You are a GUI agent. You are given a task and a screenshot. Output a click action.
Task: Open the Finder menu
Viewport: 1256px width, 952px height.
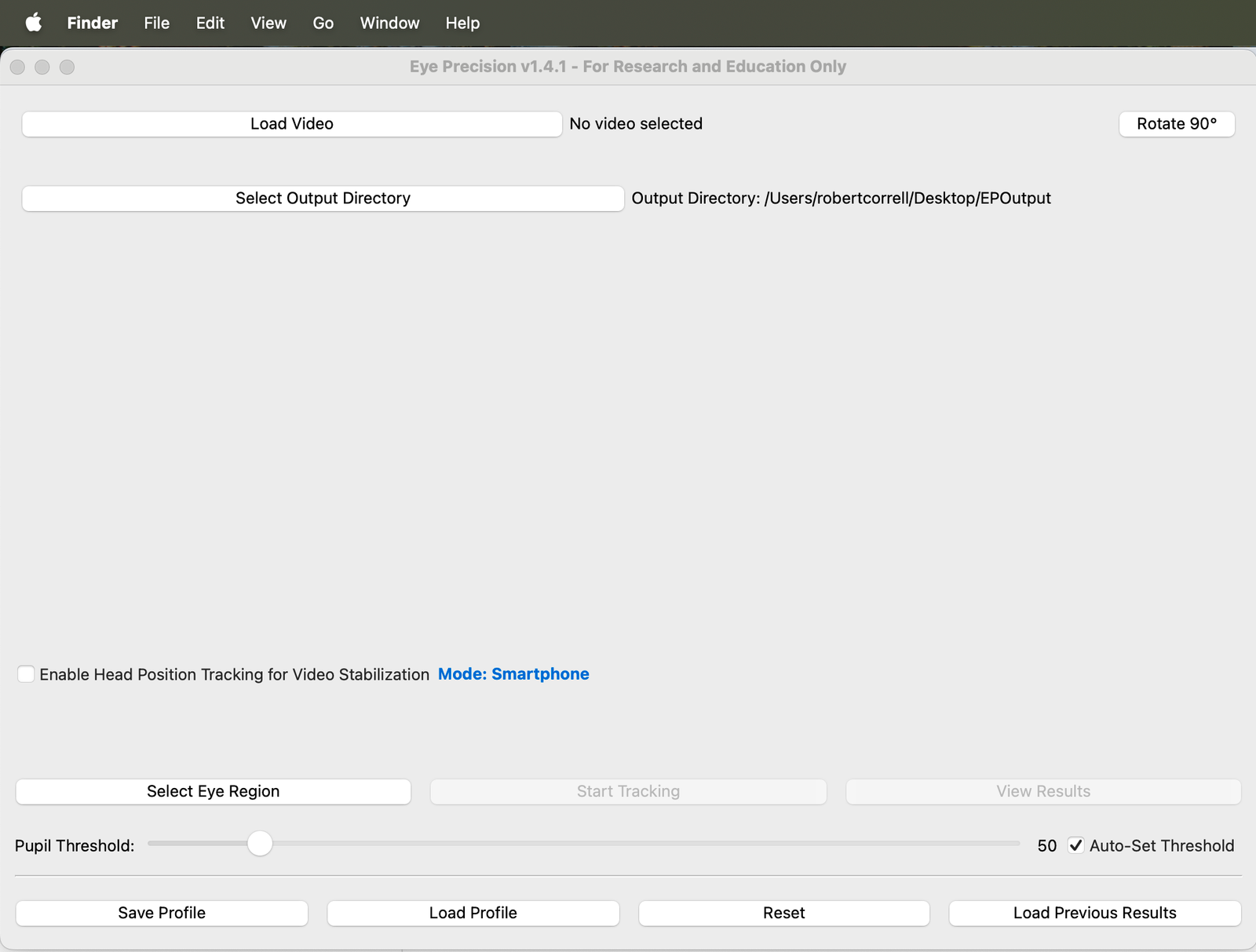(x=92, y=23)
